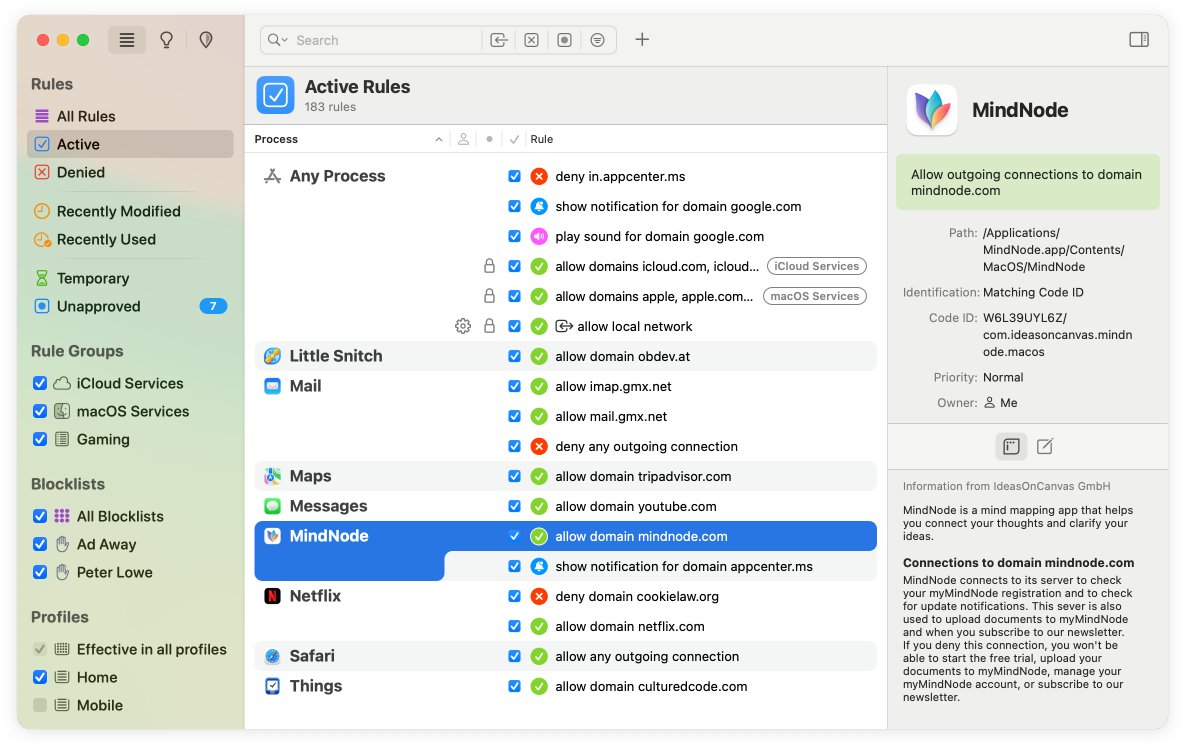
Task: Click the sound icon for google.com rule
Action: (x=539, y=236)
